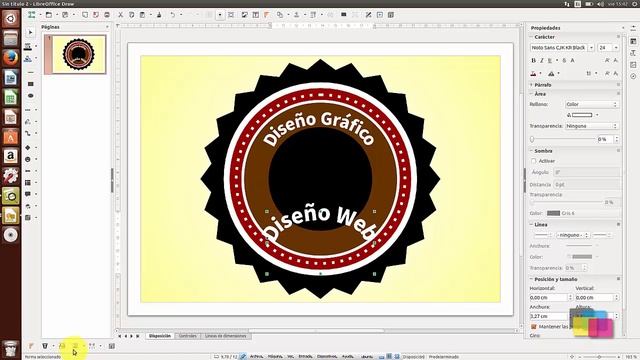
Task: Pick the smiley Symbol Shapes tool
Action: point(28,159)
